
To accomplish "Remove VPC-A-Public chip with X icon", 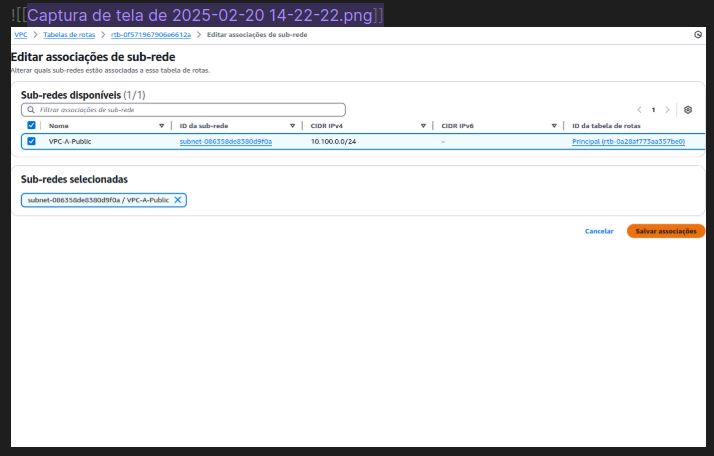I will point(178,200).
